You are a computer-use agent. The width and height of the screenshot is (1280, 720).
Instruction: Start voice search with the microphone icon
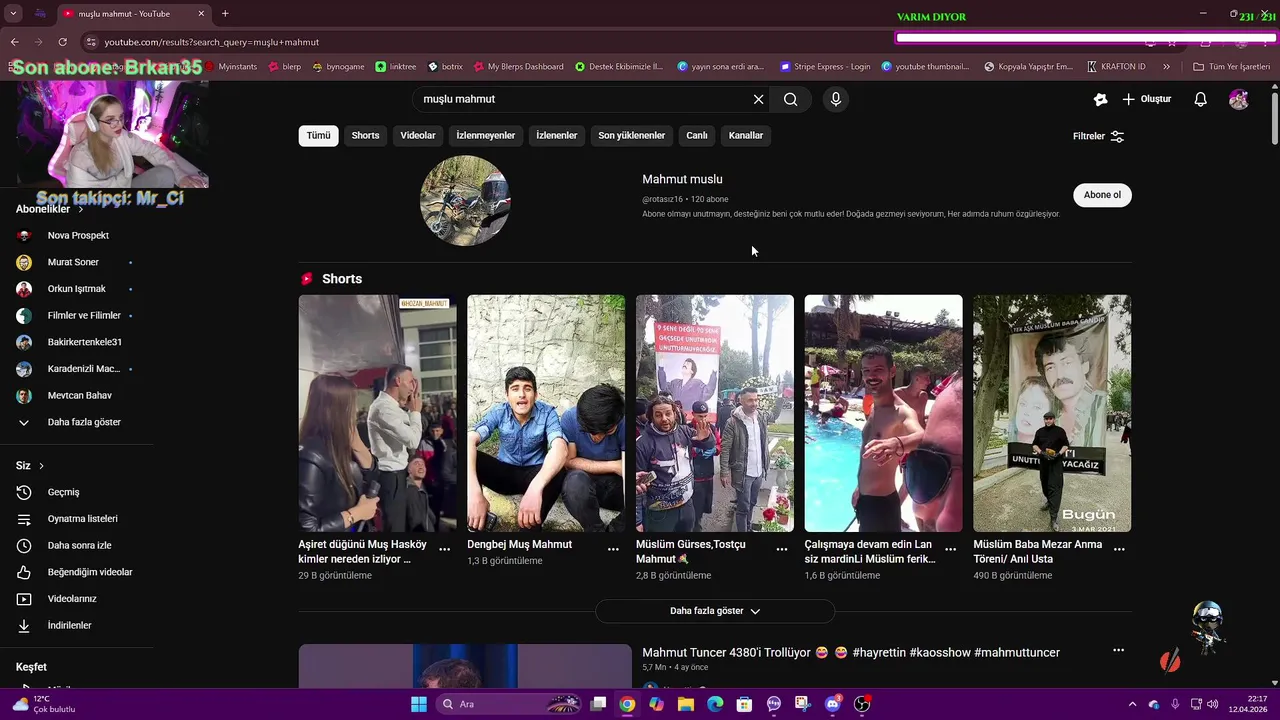pyautogui.click(x=836, y=99)
